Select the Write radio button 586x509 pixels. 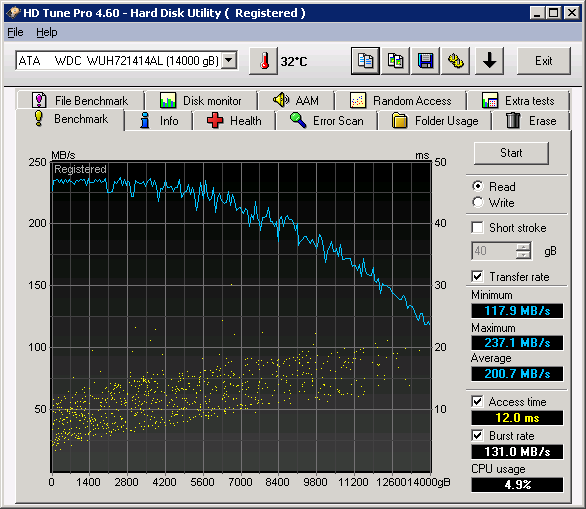point(478,203)
